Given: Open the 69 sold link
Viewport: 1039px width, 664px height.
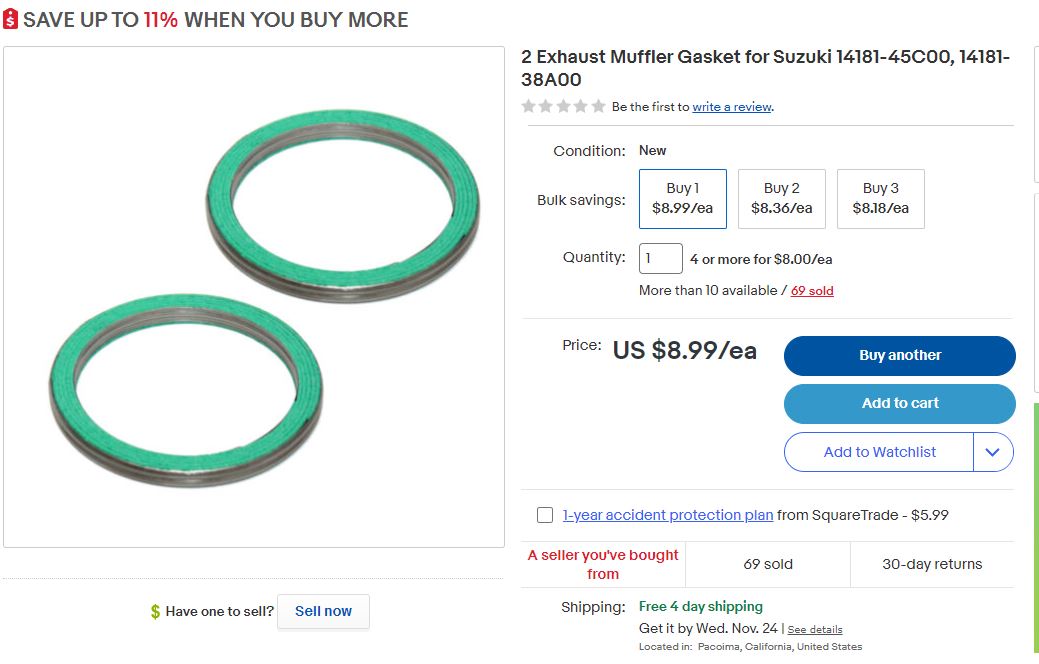Looking at the screenshot, I should 812,291.
